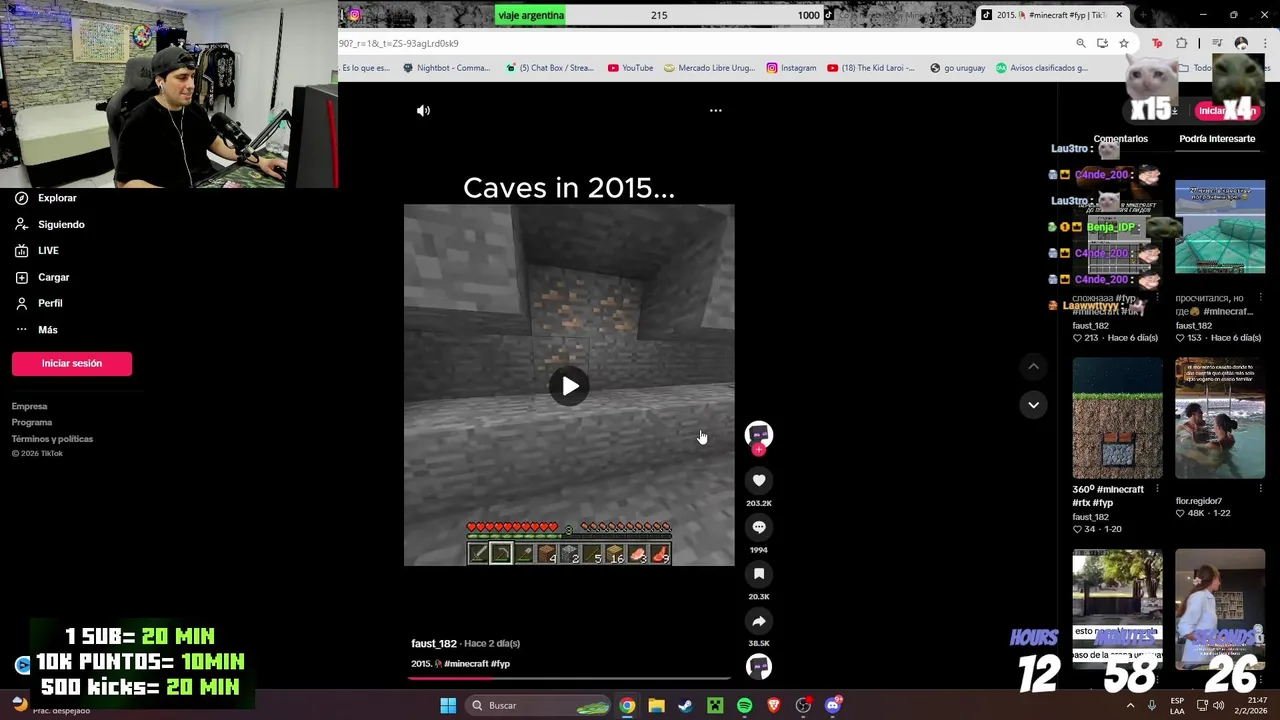Bookmark this page with the star icon
Image resolution: width=1280 pixels, height=720 pixels.
click(x=1124, y=43)
